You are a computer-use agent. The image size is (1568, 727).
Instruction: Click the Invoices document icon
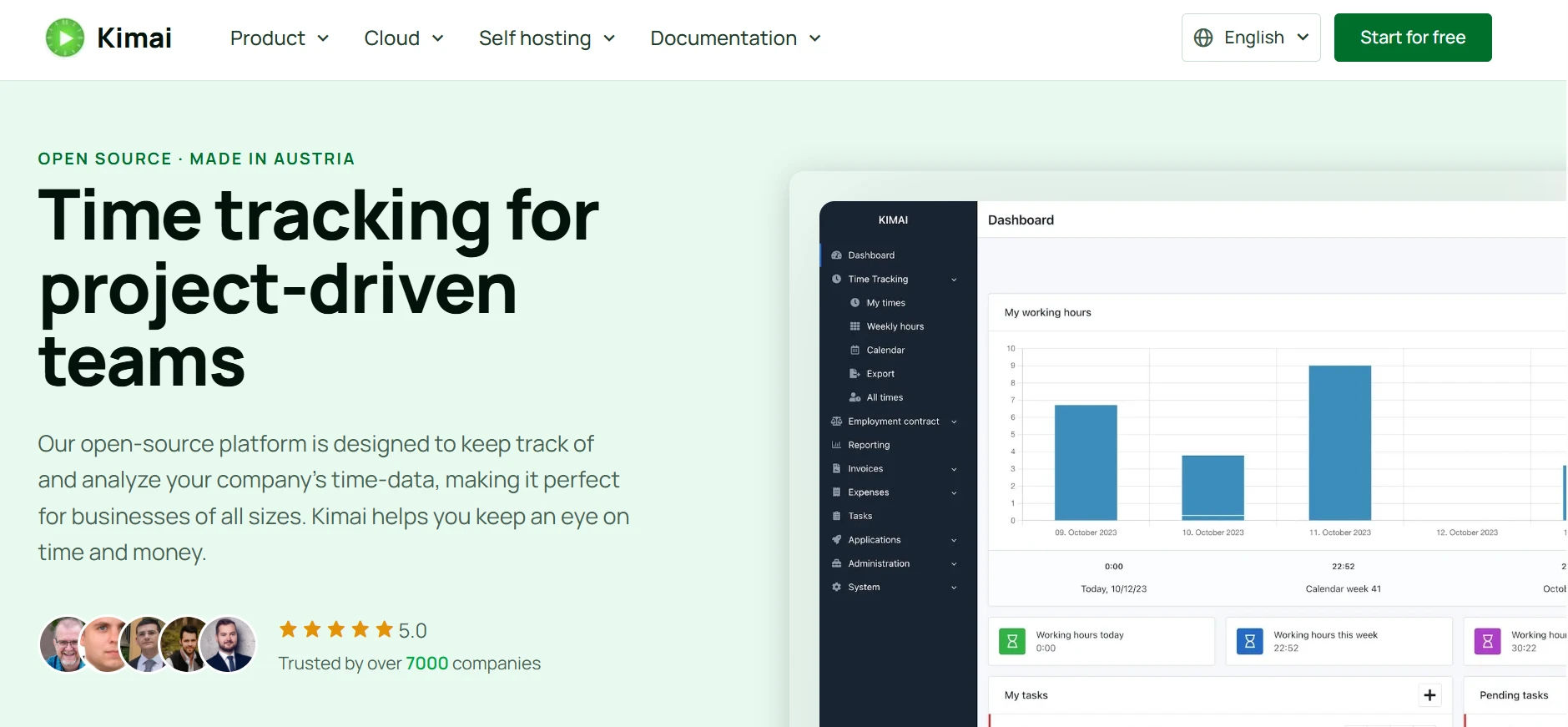tap(836, 469)
